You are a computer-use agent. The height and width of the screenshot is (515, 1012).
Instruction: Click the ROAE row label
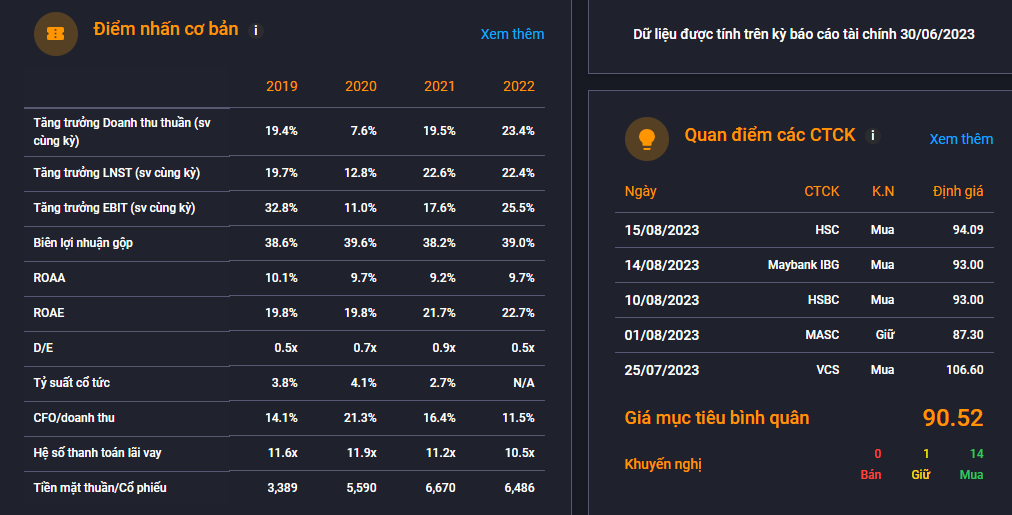[49, 313]
